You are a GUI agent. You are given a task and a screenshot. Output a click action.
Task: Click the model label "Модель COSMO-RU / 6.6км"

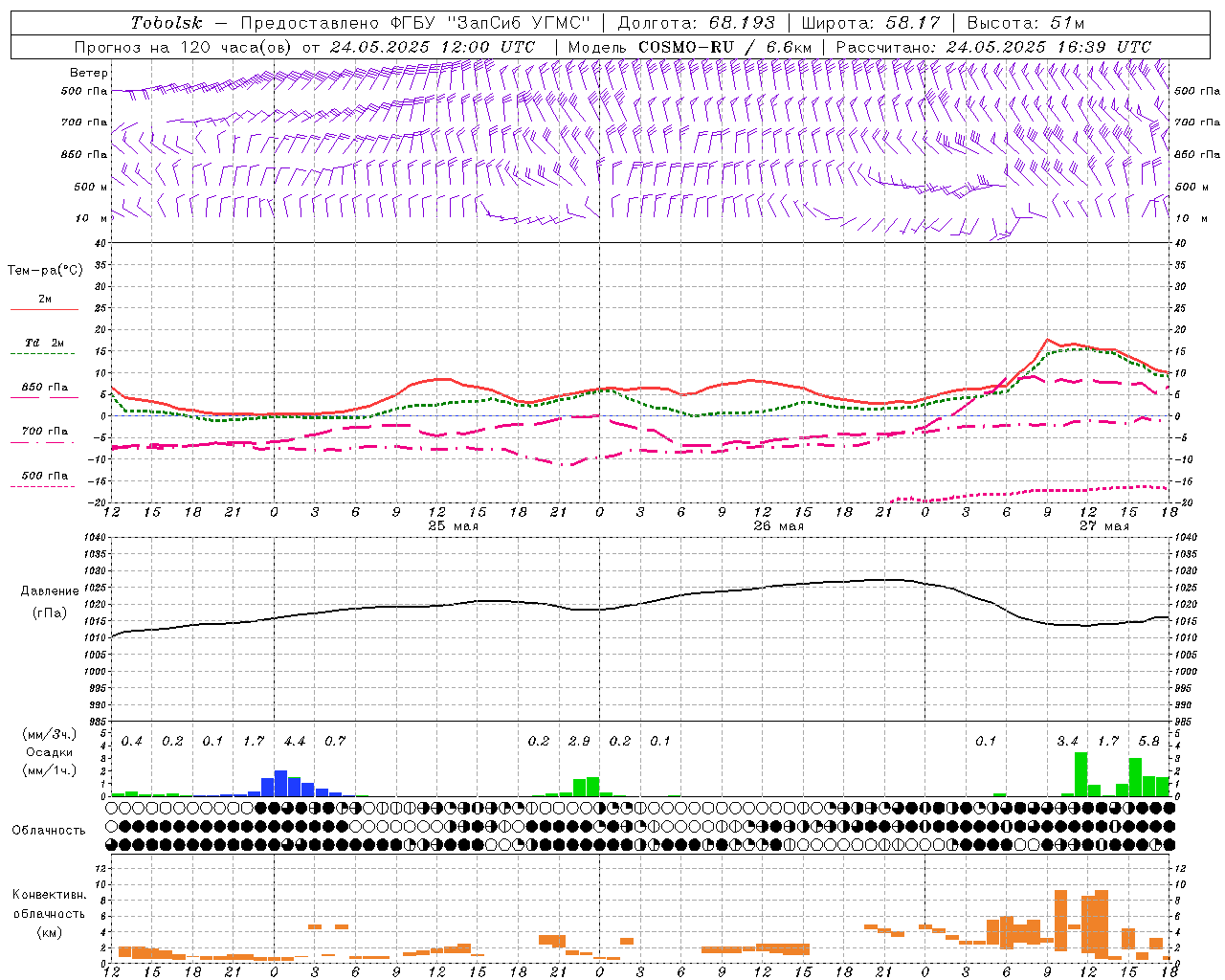[689, 47]
